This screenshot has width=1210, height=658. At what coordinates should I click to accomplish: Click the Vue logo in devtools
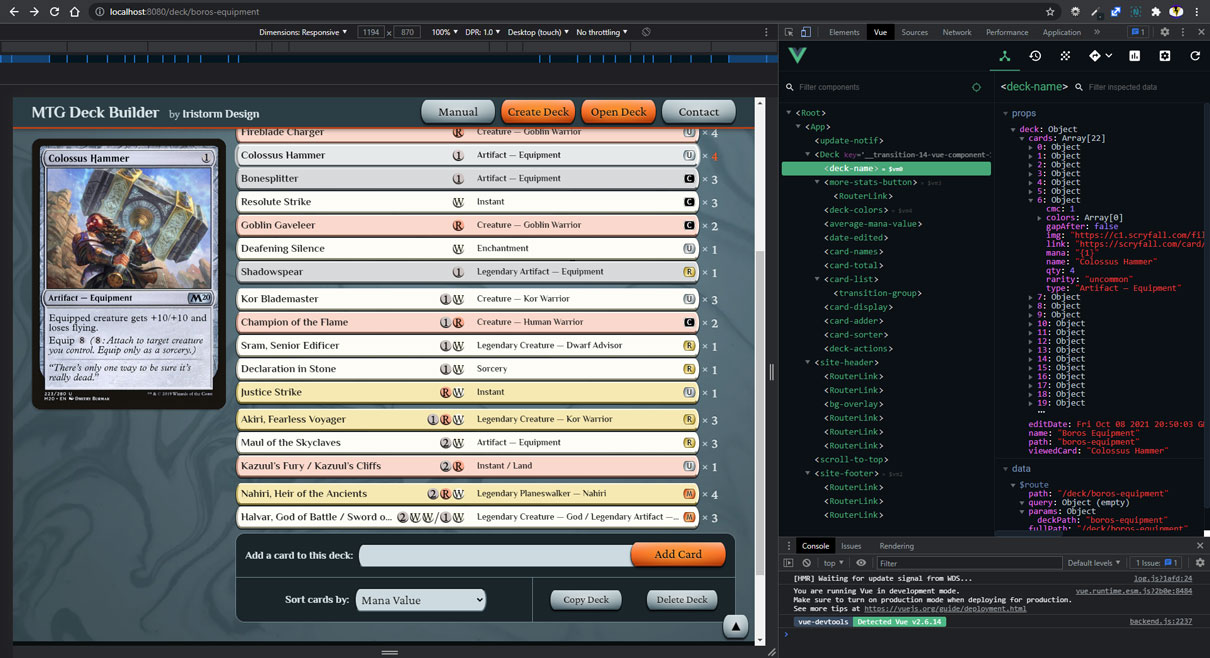(x=797, y=56)
